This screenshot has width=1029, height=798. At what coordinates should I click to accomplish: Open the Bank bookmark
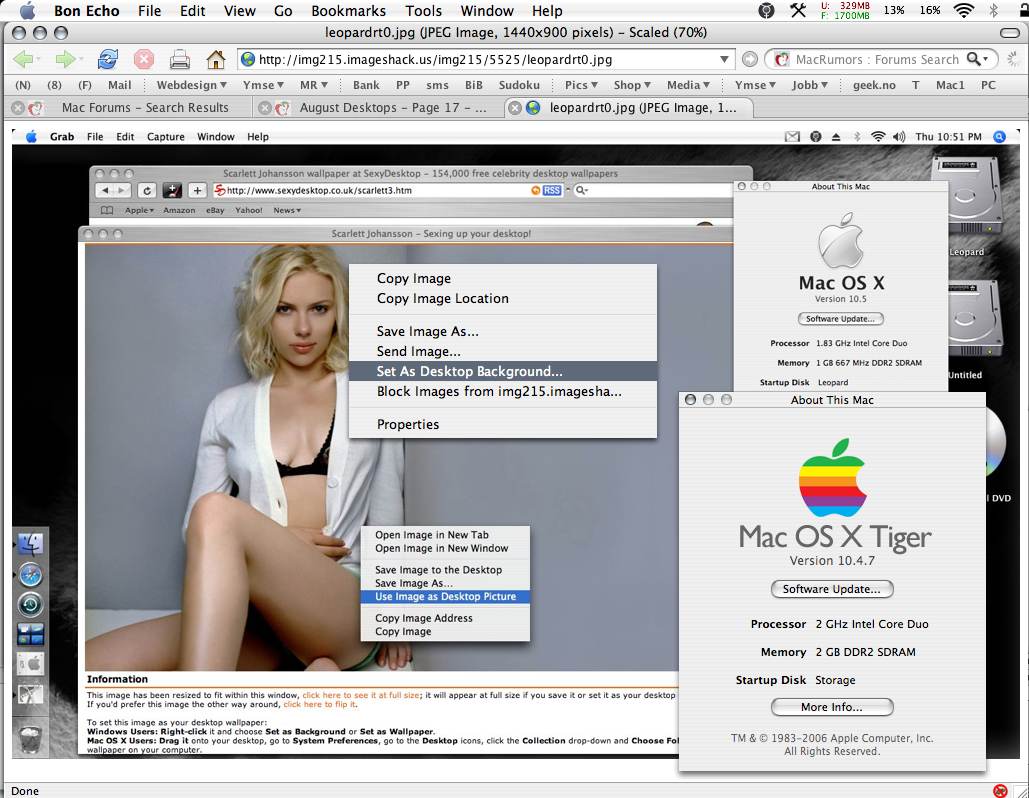(x=366, y=85)
